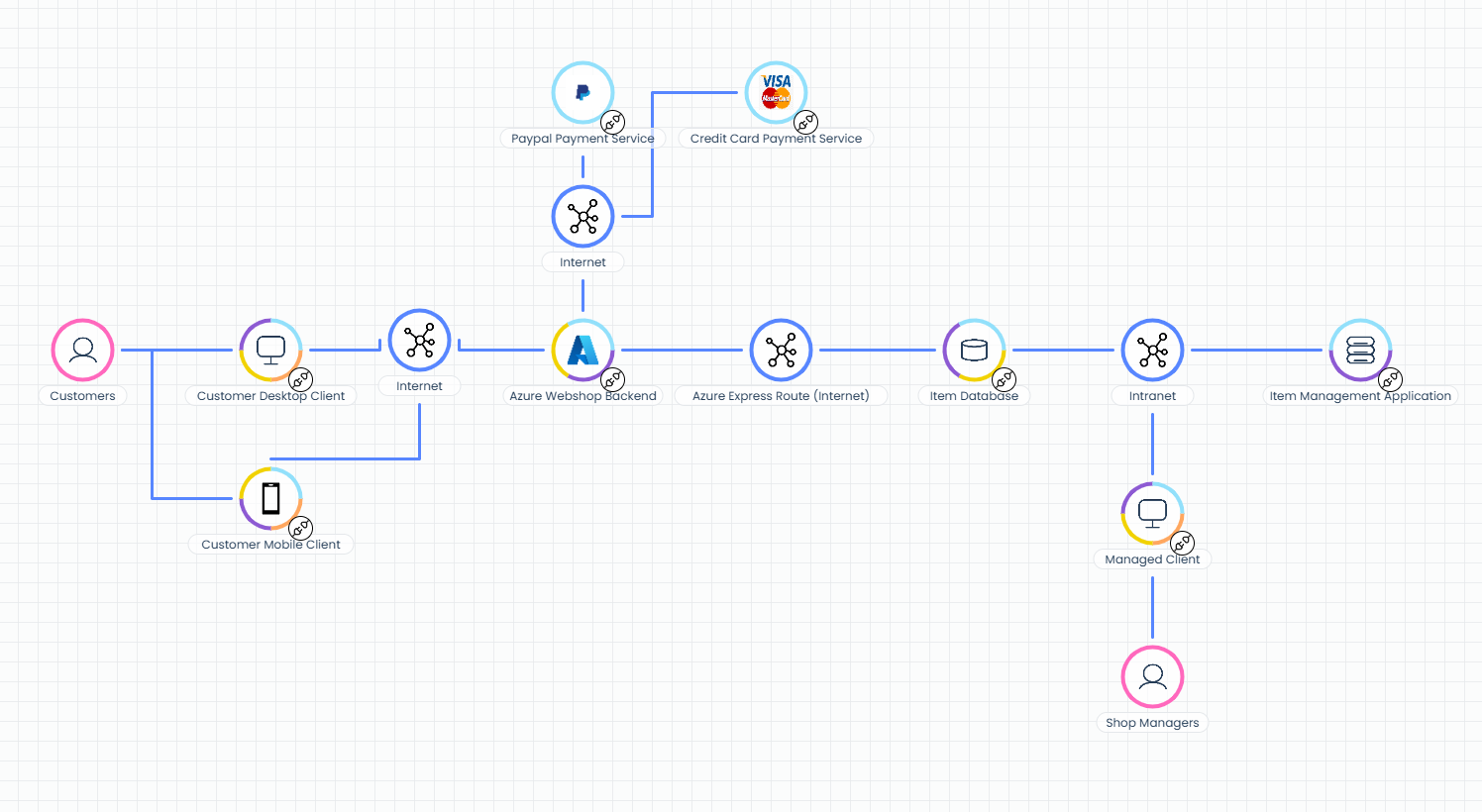1482x812 pixels.
Task: Select the Intranet network node icon
Action: 1152,350
